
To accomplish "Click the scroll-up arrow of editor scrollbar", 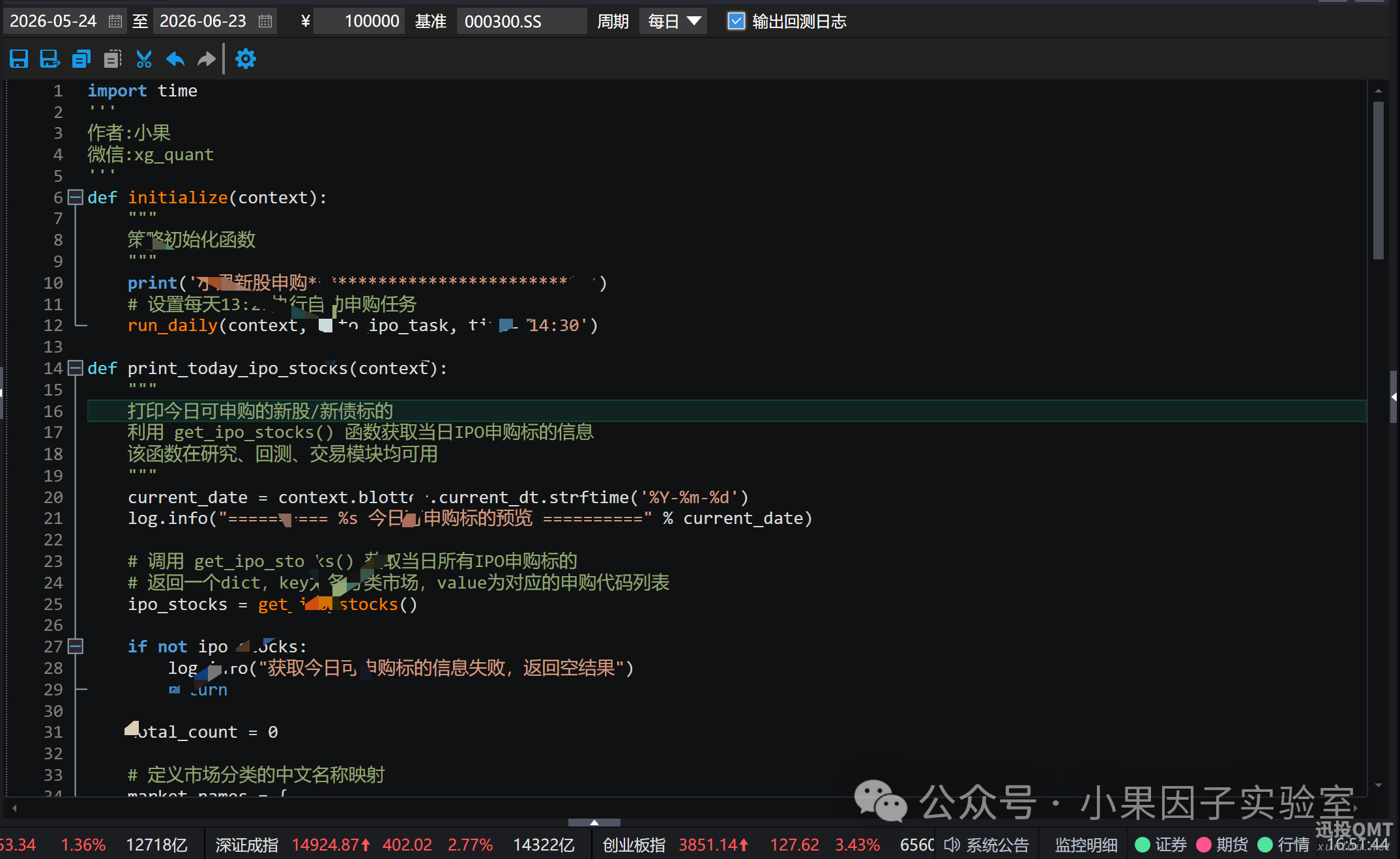I will pyautogui.click(x=1378, y=91).
